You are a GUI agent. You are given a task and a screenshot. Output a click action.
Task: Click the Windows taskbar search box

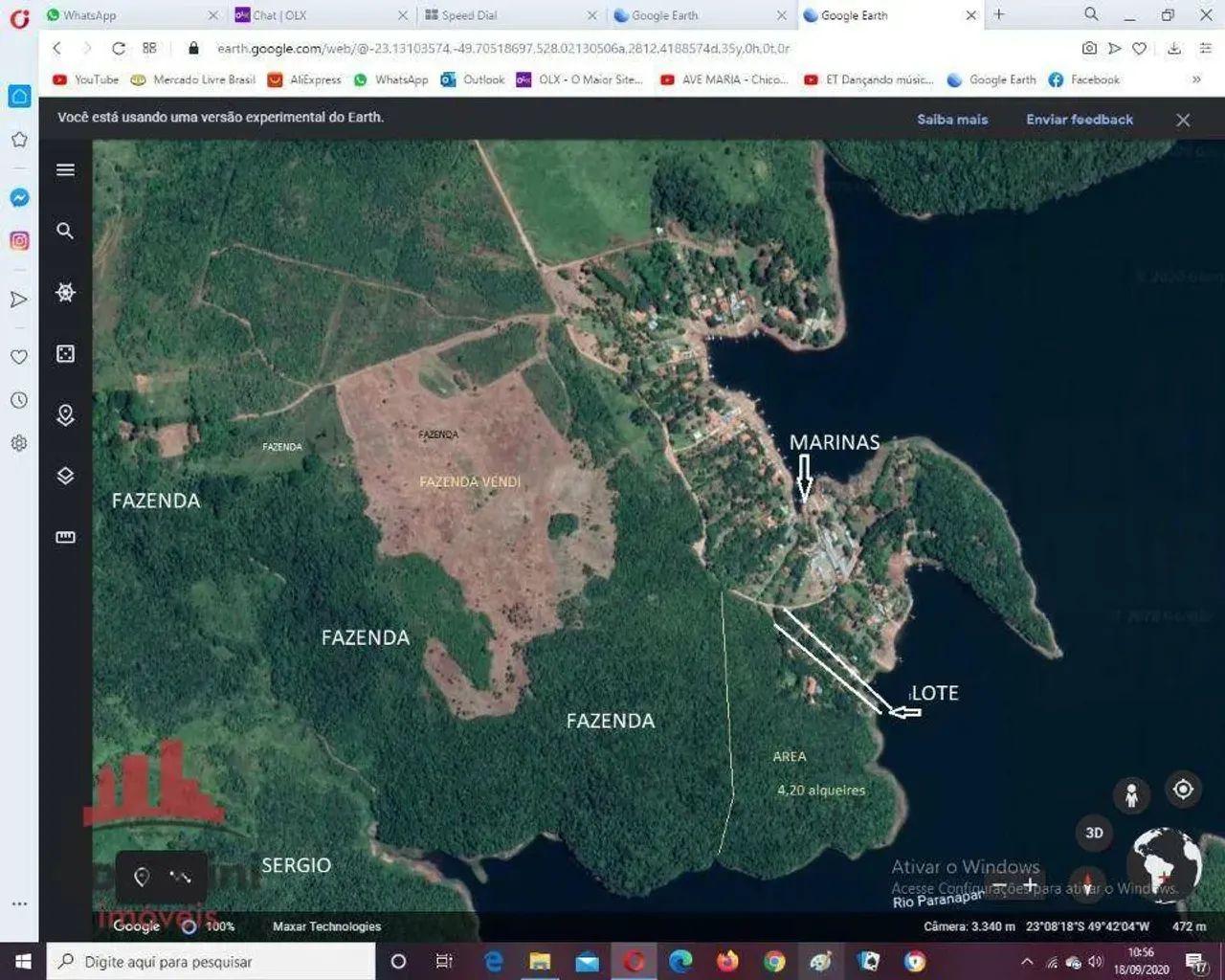click(210, 961)
